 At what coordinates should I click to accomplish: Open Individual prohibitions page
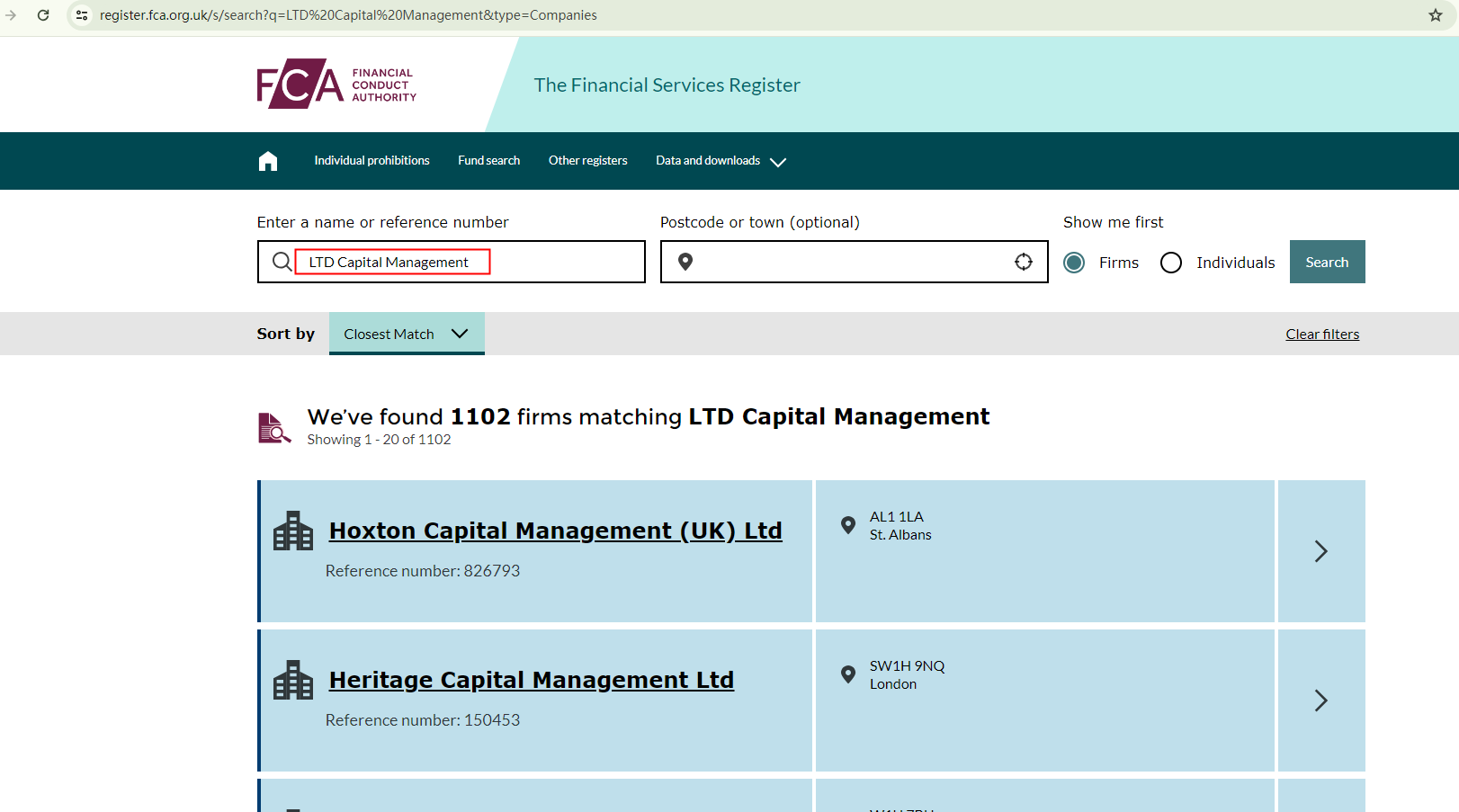[x=371, y=161]
